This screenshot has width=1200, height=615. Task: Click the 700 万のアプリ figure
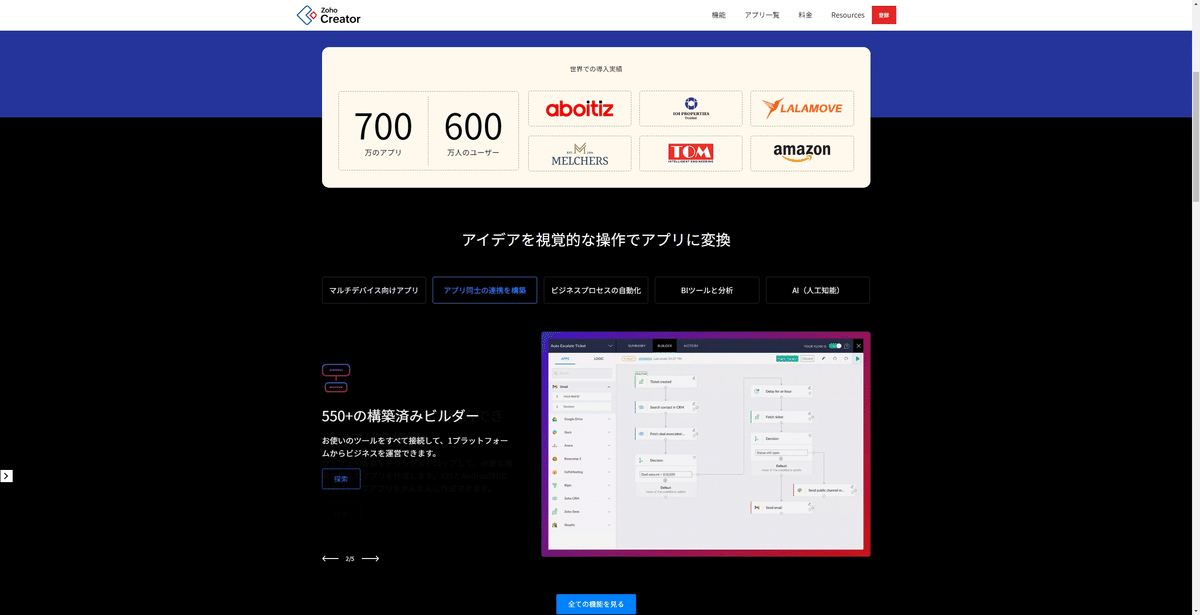(383, 135)
